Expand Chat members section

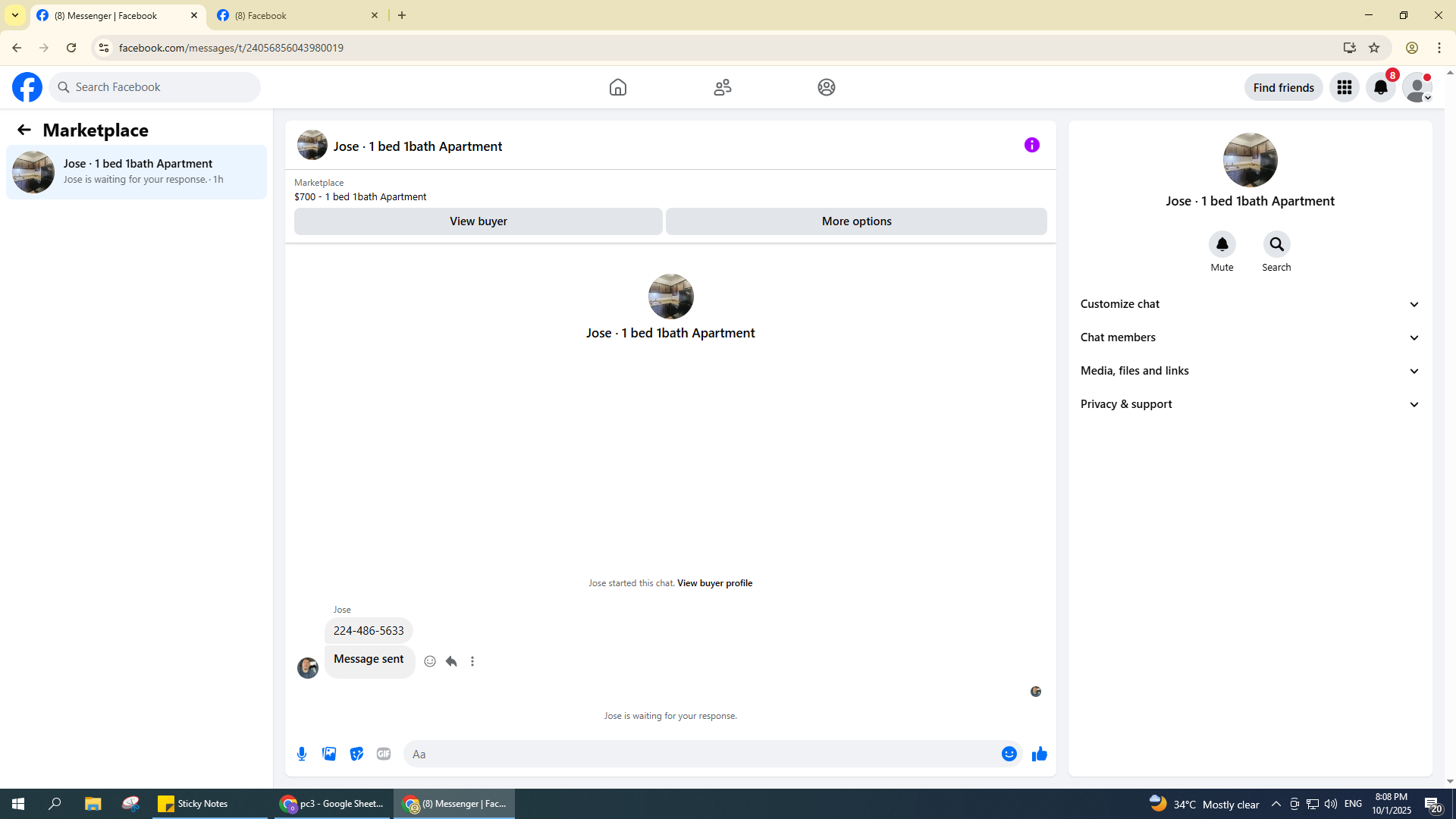1250,337
